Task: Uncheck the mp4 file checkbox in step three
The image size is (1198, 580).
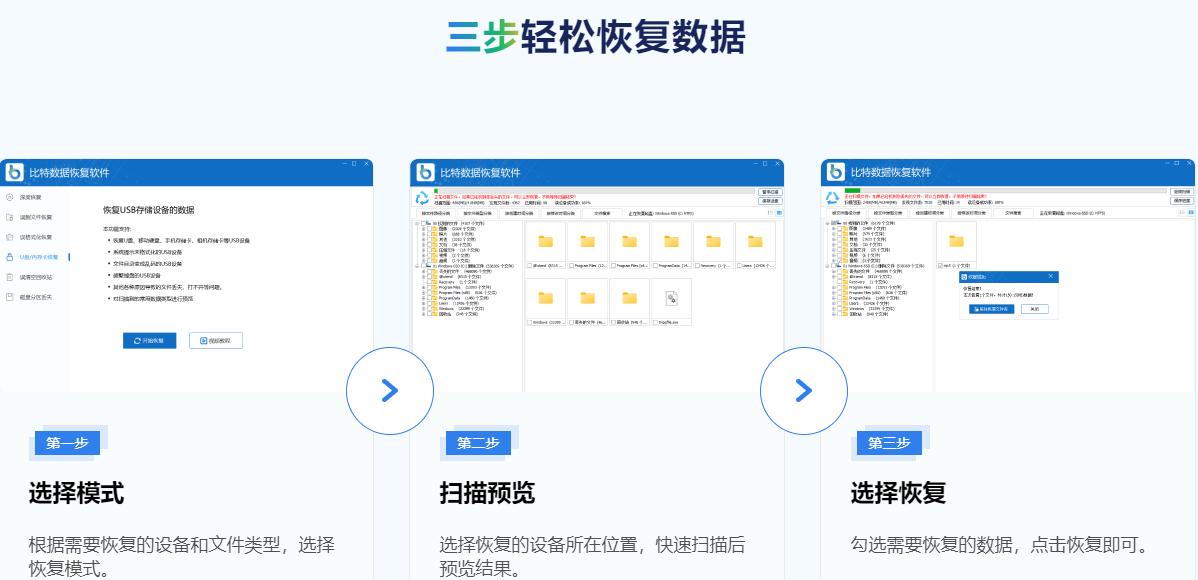Action: click(940, 265)
